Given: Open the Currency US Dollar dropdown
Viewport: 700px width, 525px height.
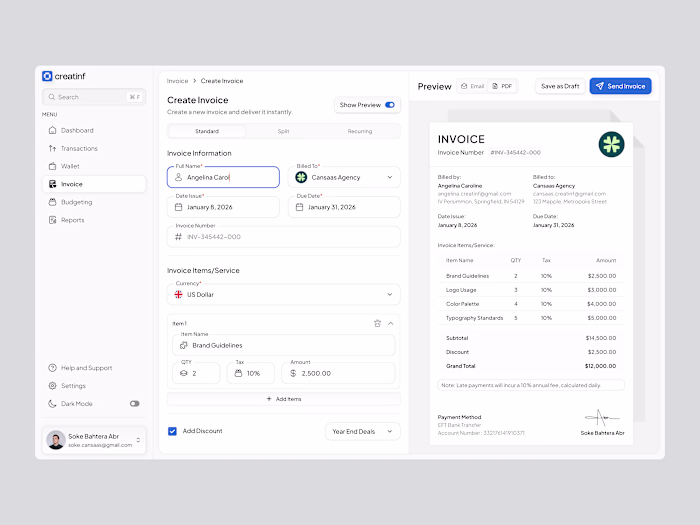Looking at the screenshot, I should [283, 295].
